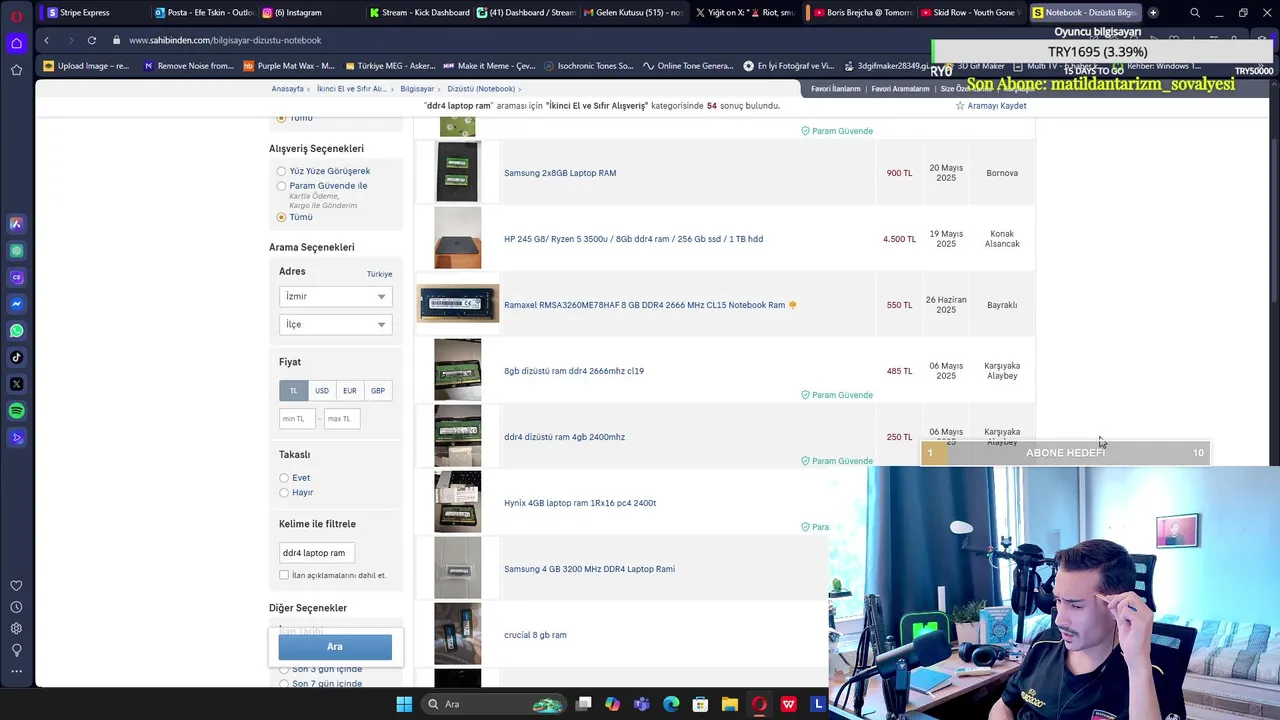Switch to Gelen Kutusu tab
Screen dimensions: 1280x720
[632, 13]
